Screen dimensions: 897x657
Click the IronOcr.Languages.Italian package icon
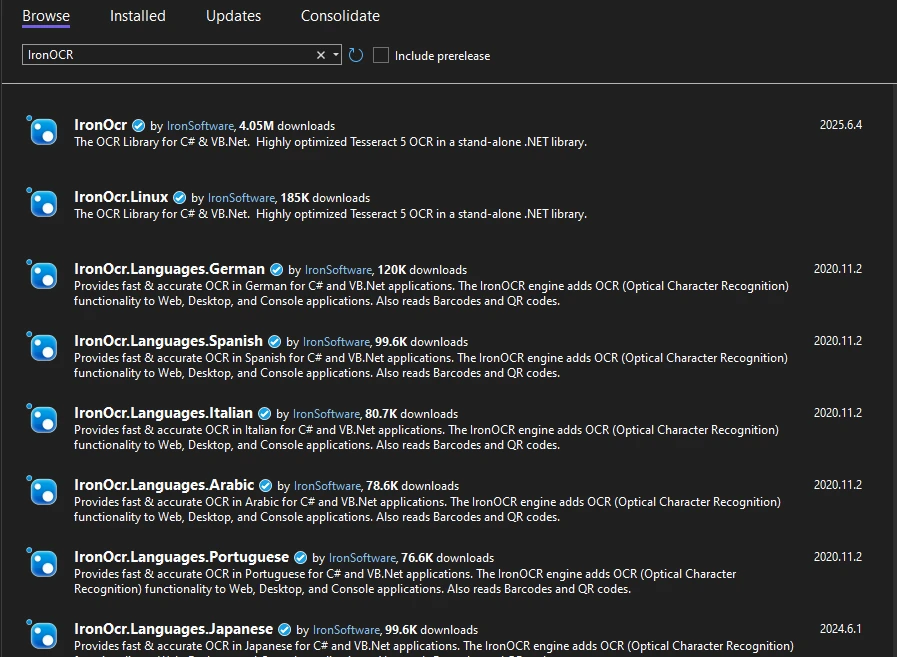43,420
